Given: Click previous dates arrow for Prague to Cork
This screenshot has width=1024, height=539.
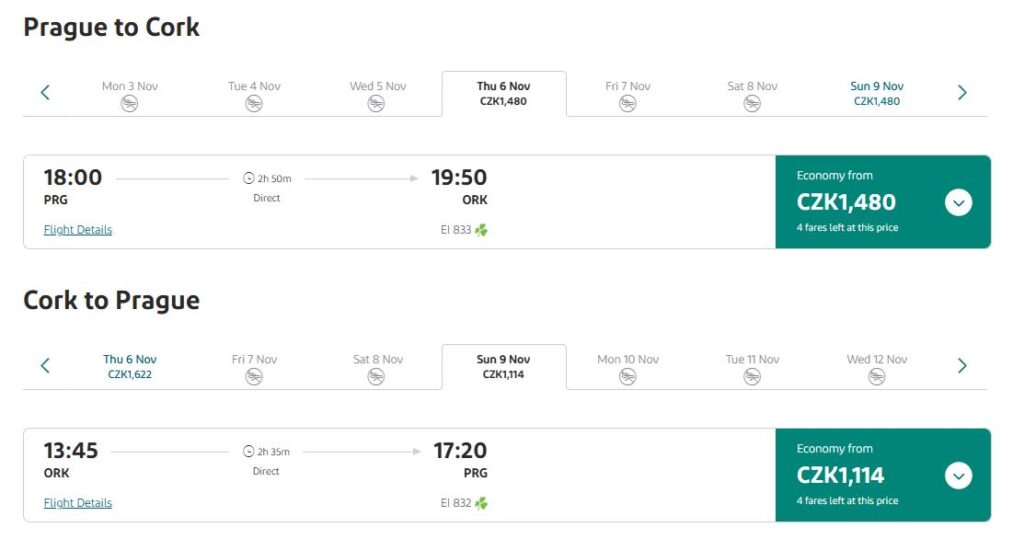Looking at the screenshot, I should 45,93.
